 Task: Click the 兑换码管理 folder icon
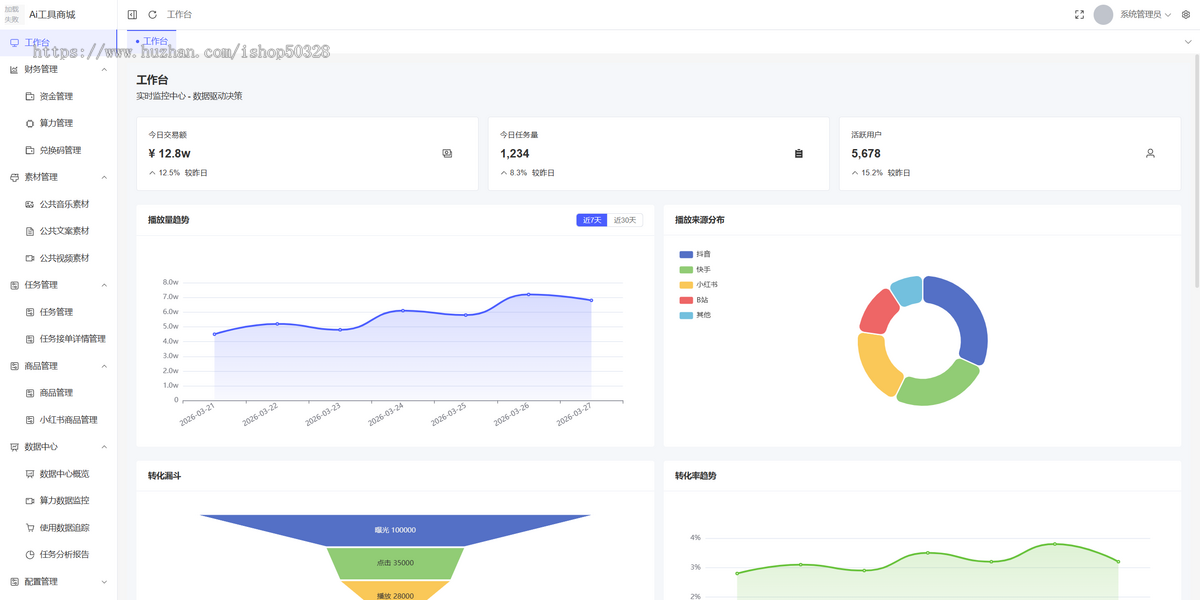pyautogui.click(x=30, y=150)
